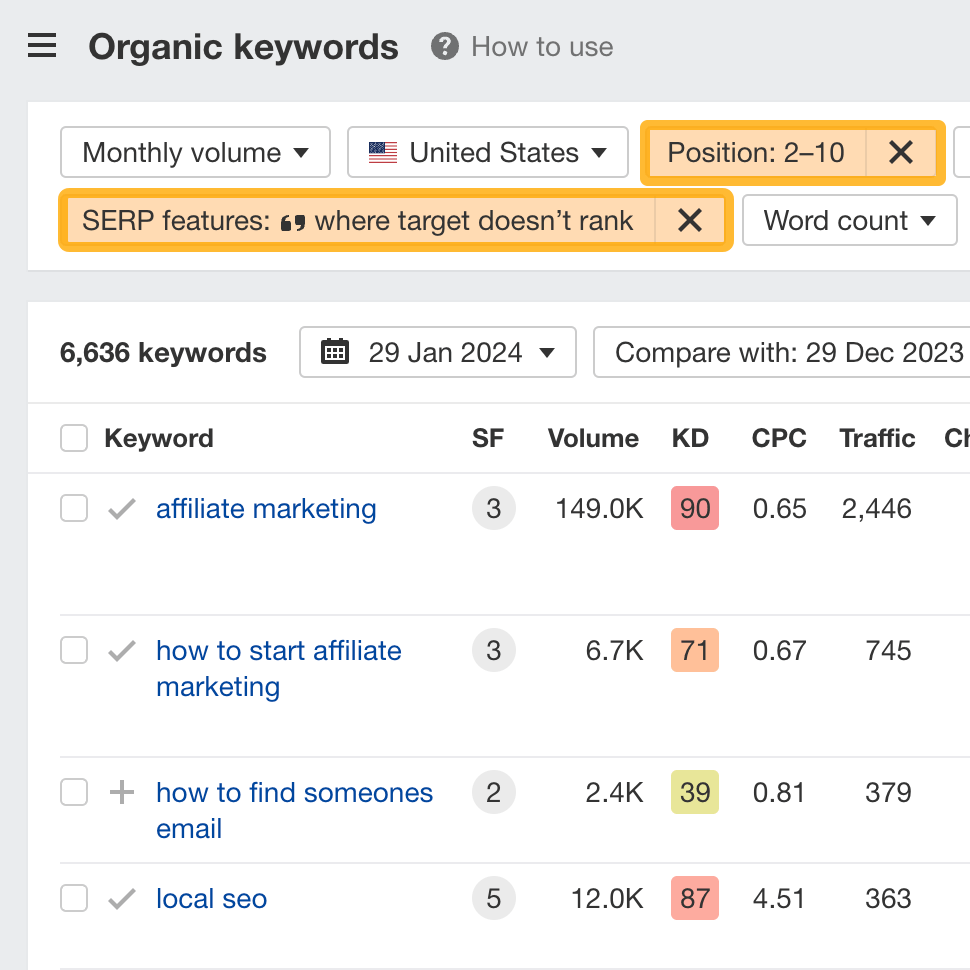Open the Word count dropdown
The height and width of the screenshot is (970, 970).
pyautogui.click(x=849, y=220)
